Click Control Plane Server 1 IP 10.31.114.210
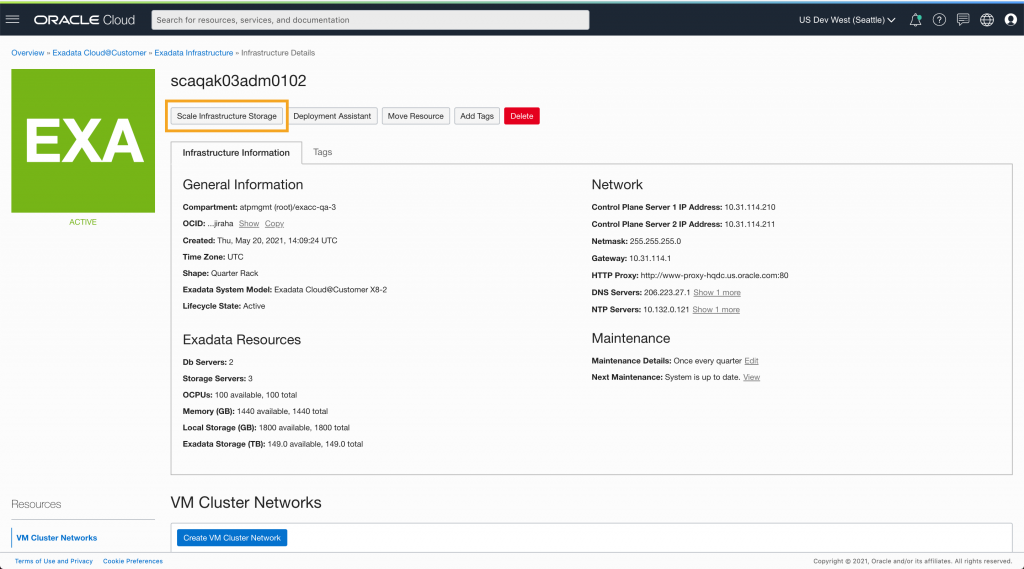The image size is (1024, 569). pyautogui.click(x=750, y=207)
